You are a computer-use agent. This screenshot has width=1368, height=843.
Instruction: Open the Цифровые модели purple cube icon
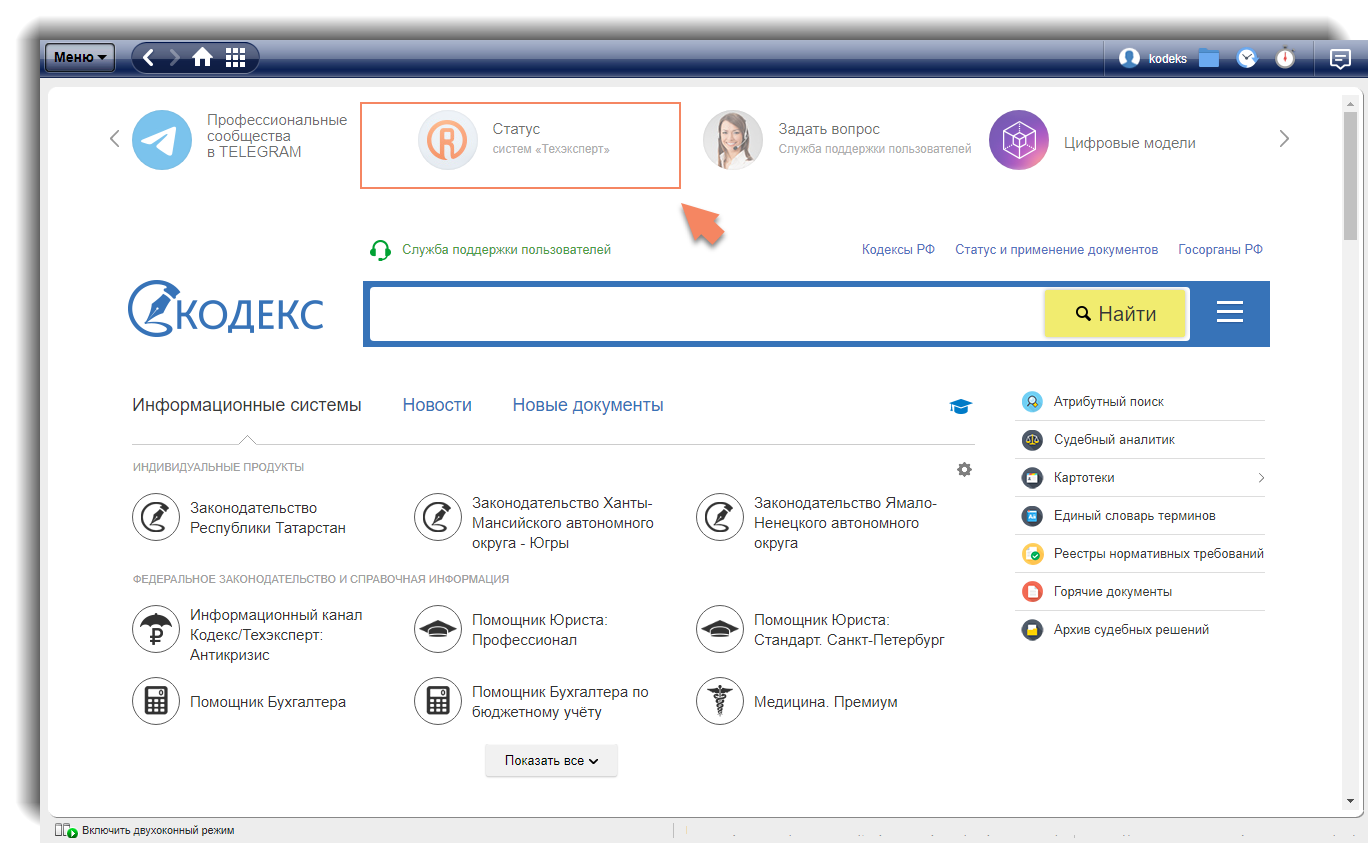coord(1019,140)
